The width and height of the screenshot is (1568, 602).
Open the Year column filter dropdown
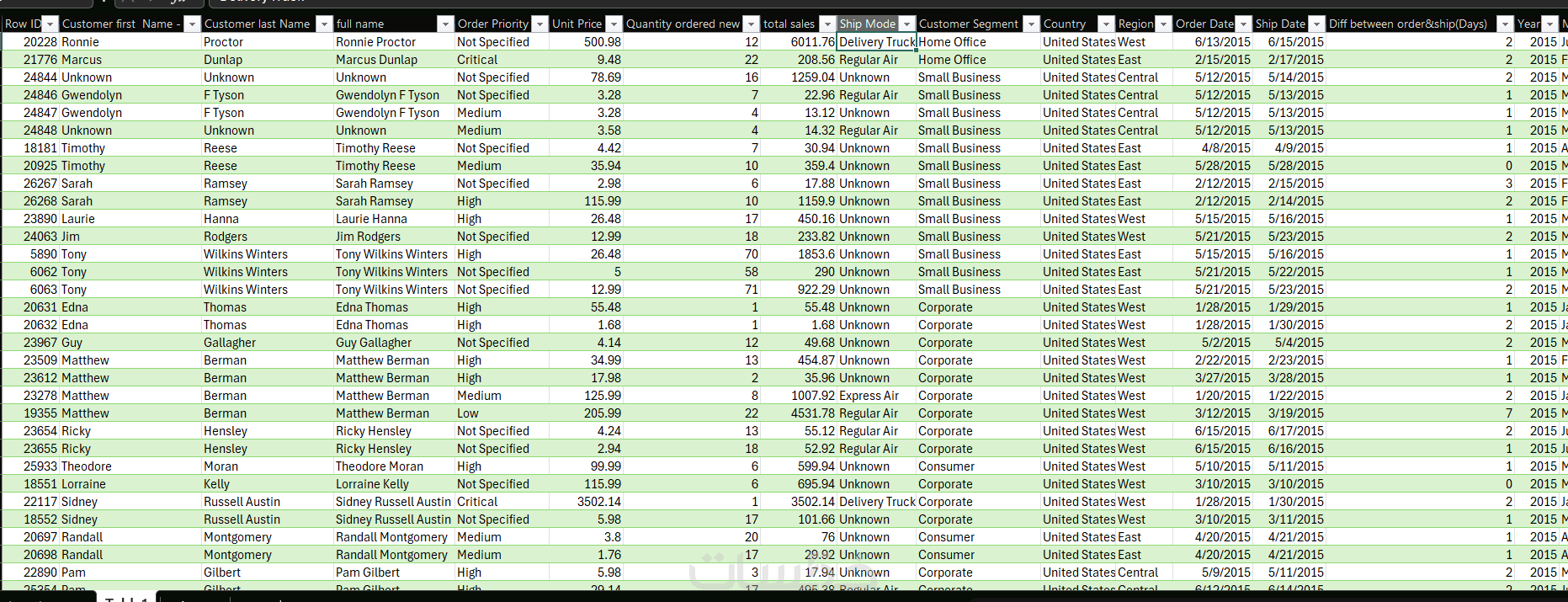point(1550,24)
